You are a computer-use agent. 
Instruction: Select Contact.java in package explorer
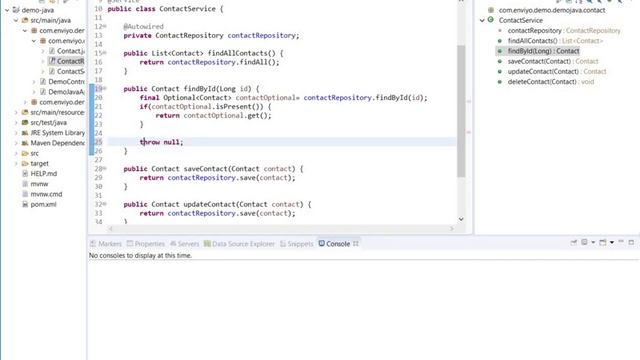(x=71, y=51)
